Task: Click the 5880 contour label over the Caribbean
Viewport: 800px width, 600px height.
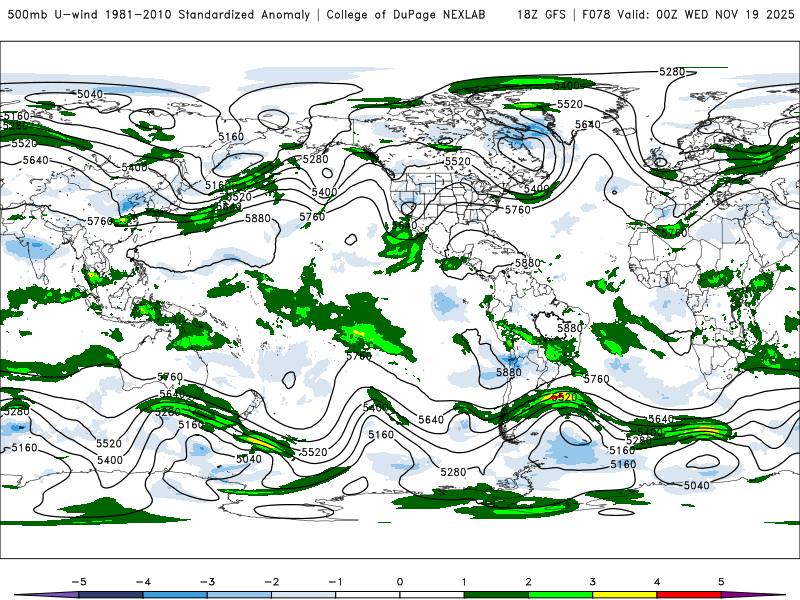Action: [x=528, y=263]
